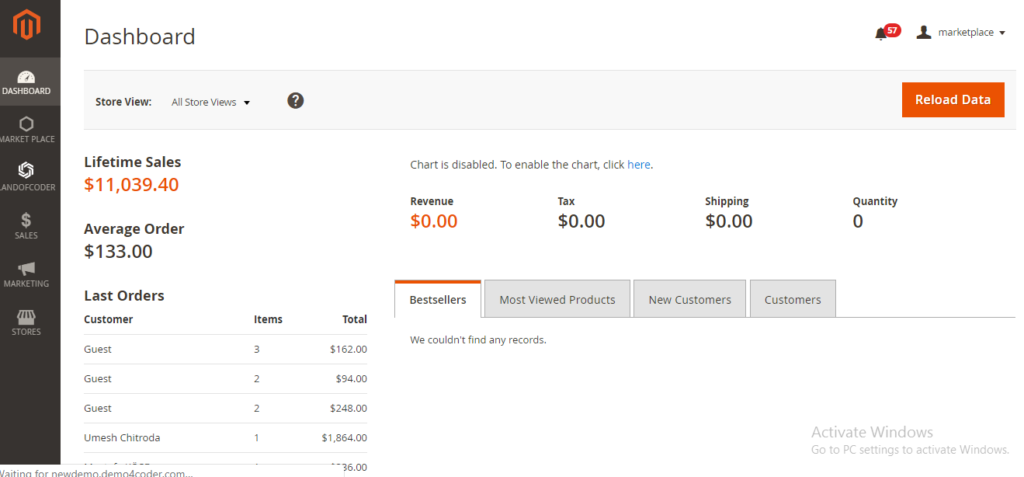Click the Quantity 0 value
1024x477 pixels.
click(857, 222)
